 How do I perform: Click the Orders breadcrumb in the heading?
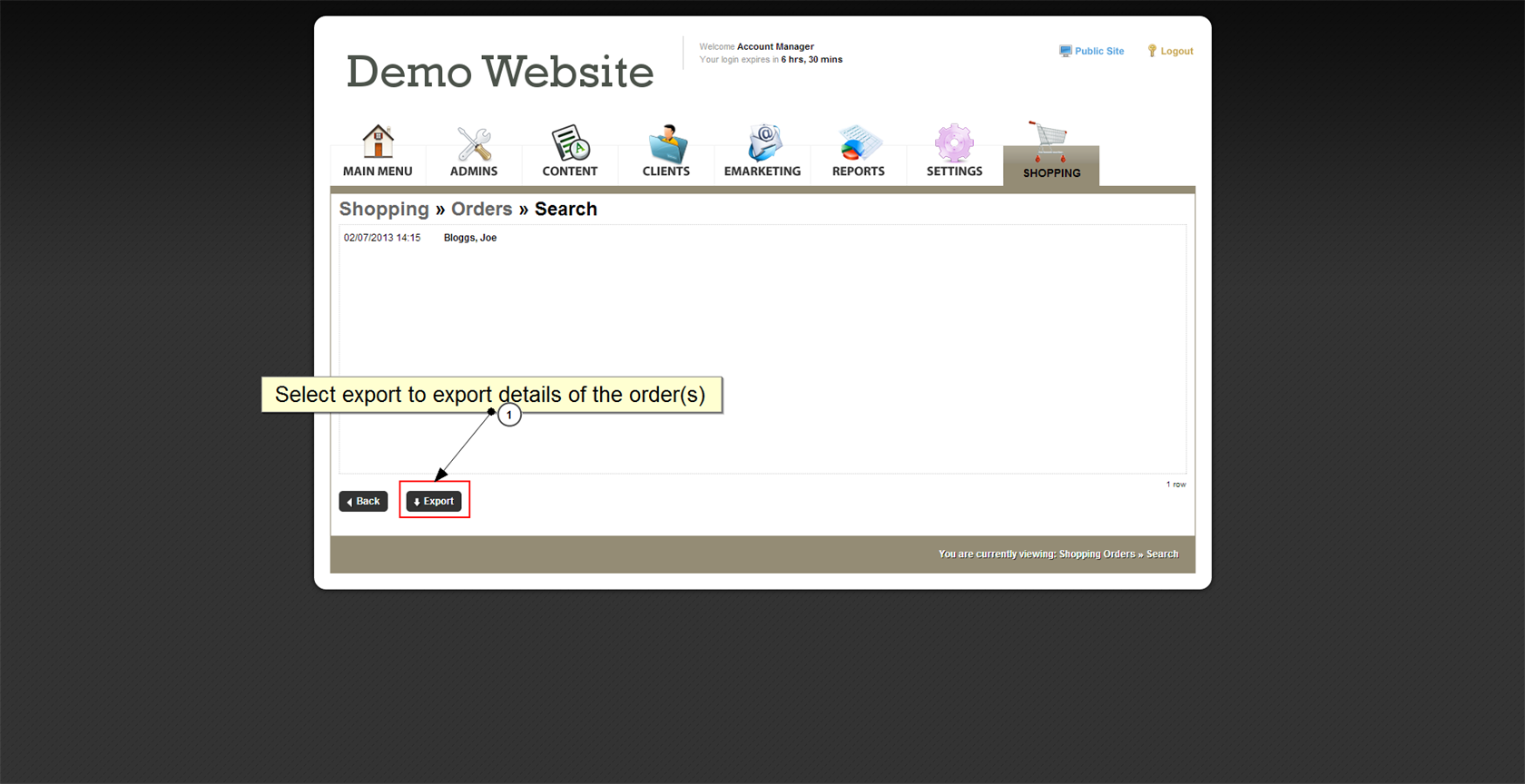[x=481, y=210]
